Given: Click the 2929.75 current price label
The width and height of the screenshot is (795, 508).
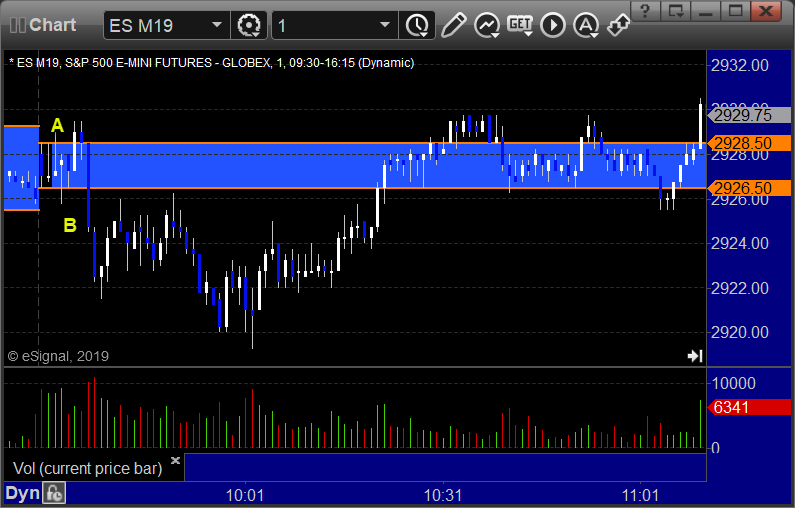Looking at the screenshot, I should (x=749, y=115).
